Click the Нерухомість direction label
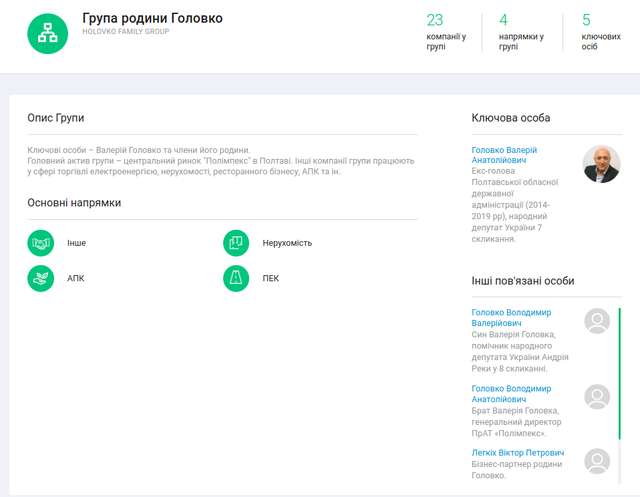 [x=286, y=243]
